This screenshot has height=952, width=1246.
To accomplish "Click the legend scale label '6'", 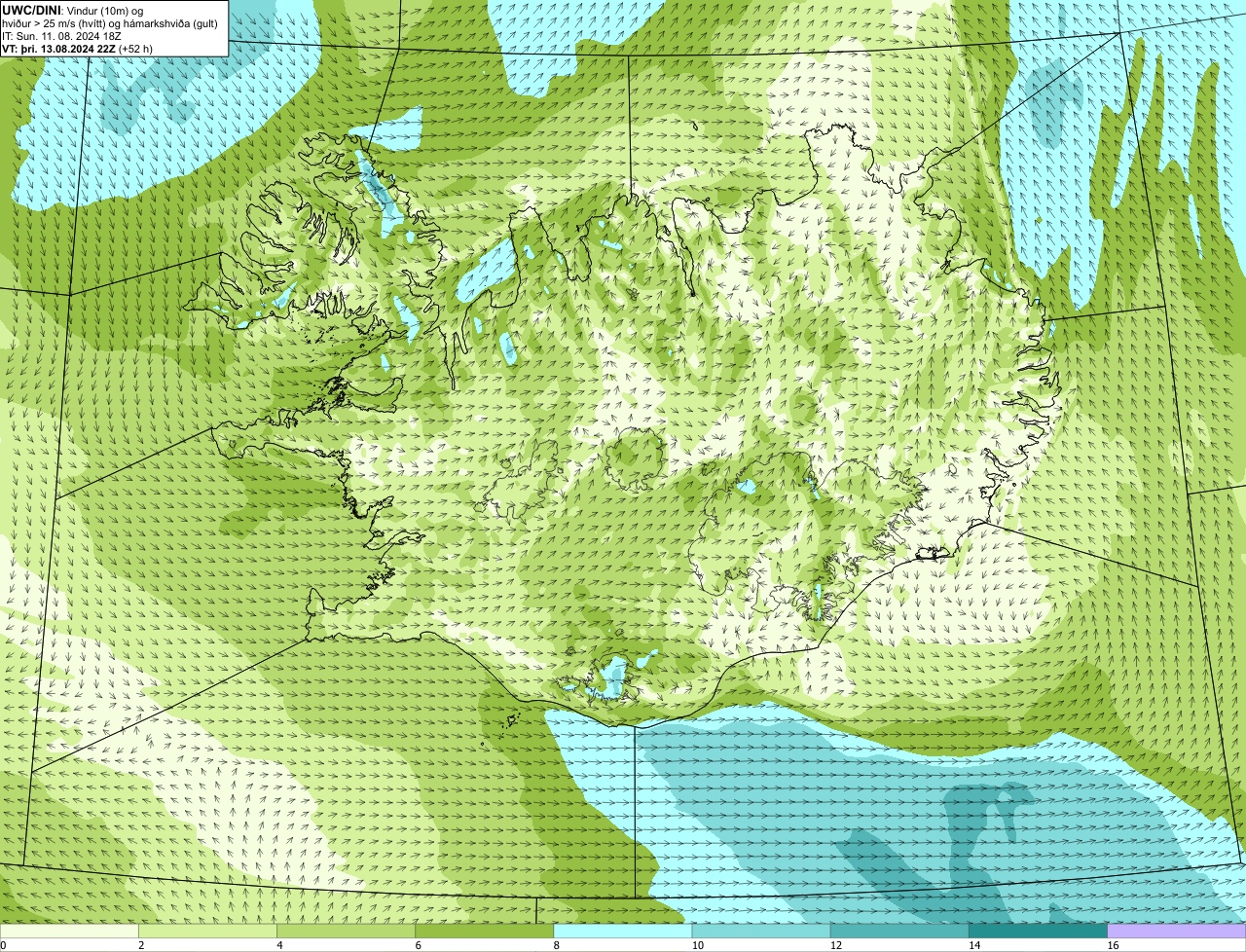I will point(418,945).
